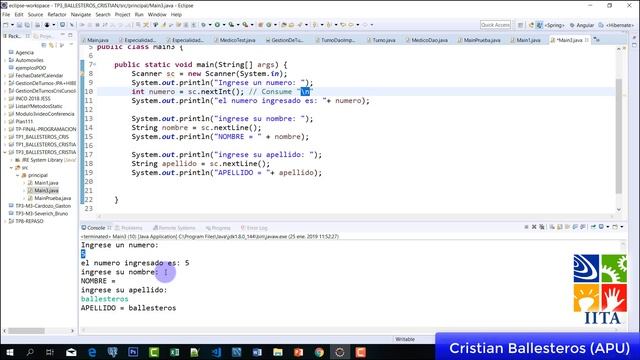The width and height of the screenshot is (640, 360).
Task: Open Source menu
Action: pyautogui.click(x=35, y=14)
